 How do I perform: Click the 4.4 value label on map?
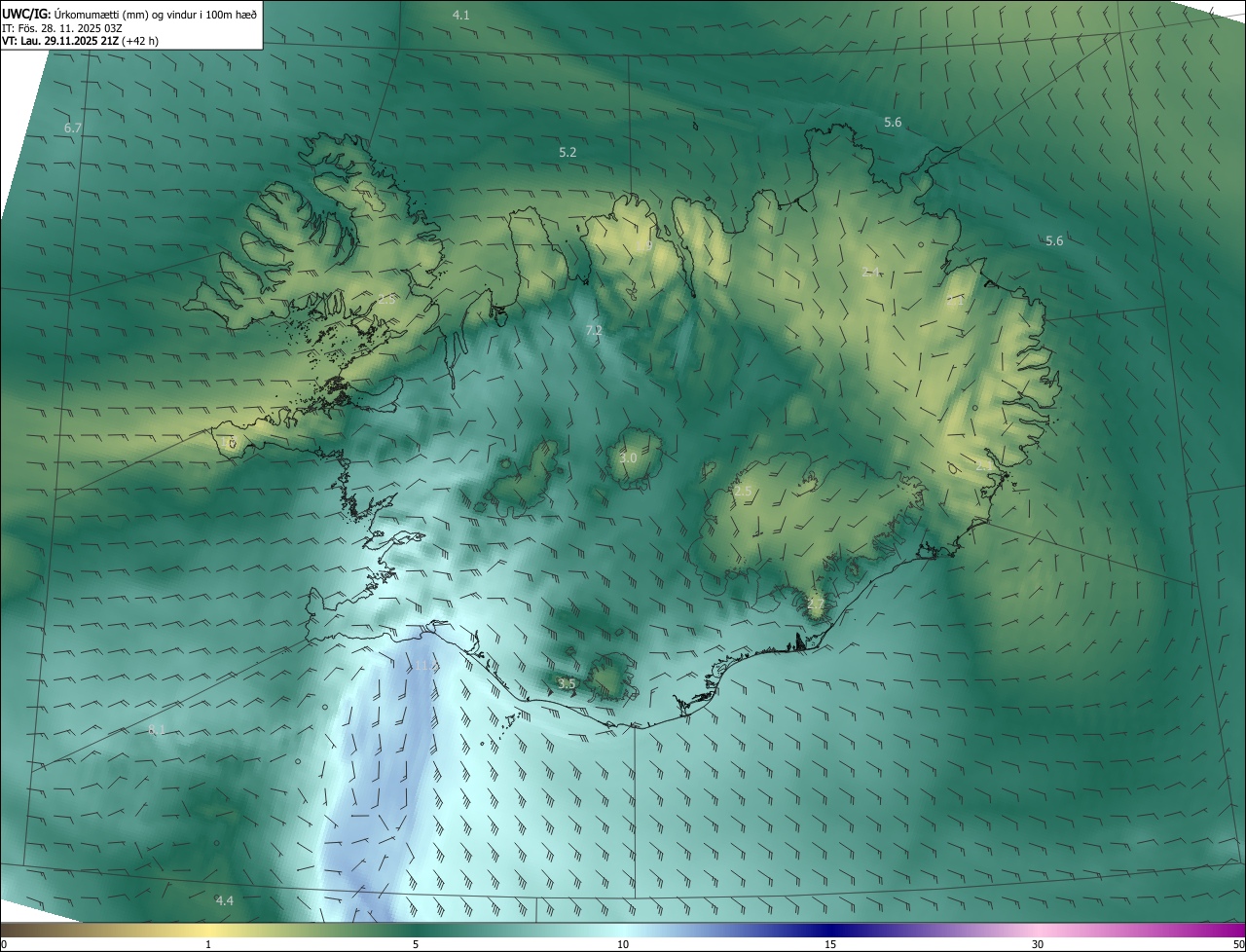coord(224,900)
